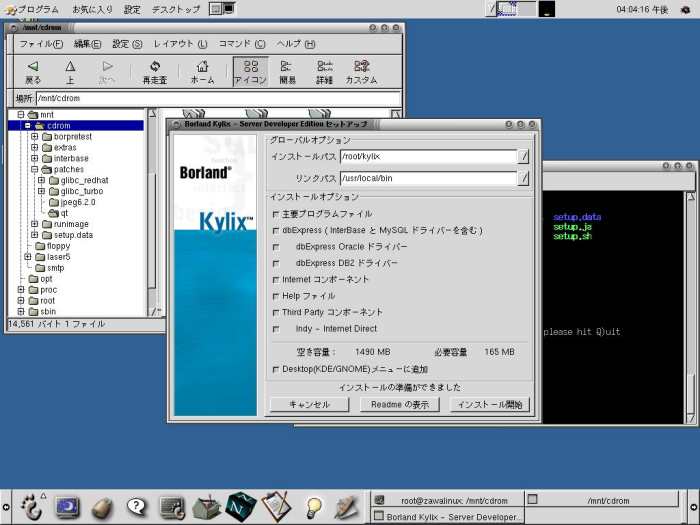The width and height of the screenshot is (700, 525).
Task: Select the Borland Kylix taskbar entry
Action: coord(448,517)
